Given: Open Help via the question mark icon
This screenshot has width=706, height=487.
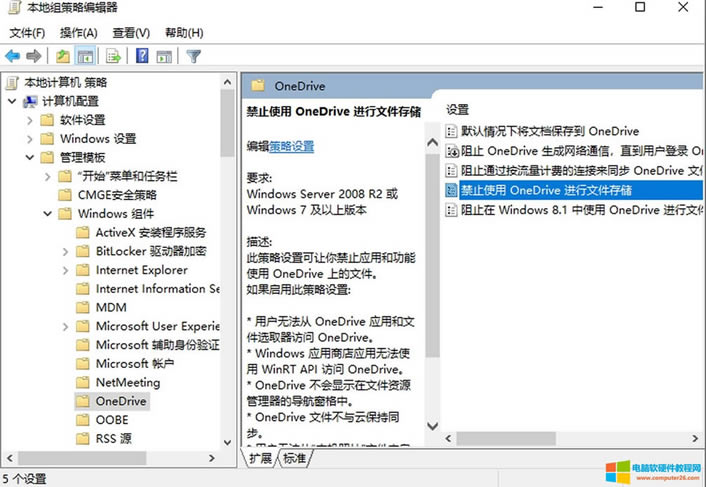Looking at the screenshot, I should pos(142,56).
